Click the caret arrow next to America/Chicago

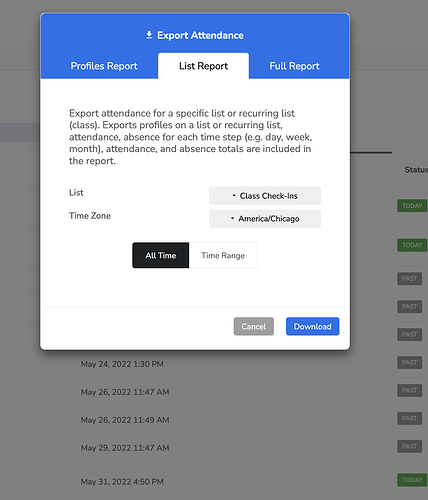(x=232, y=219)
